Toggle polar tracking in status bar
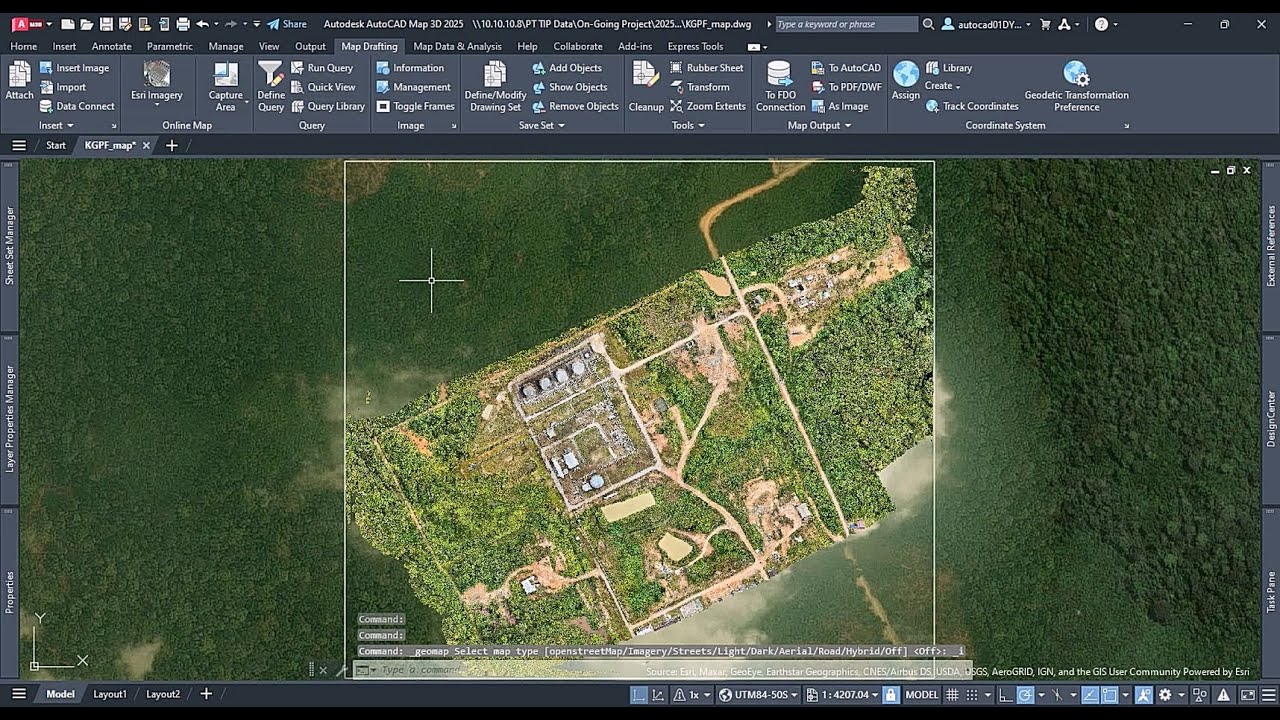Viewport: 1280px width, 720px height. coord(1026,695)
